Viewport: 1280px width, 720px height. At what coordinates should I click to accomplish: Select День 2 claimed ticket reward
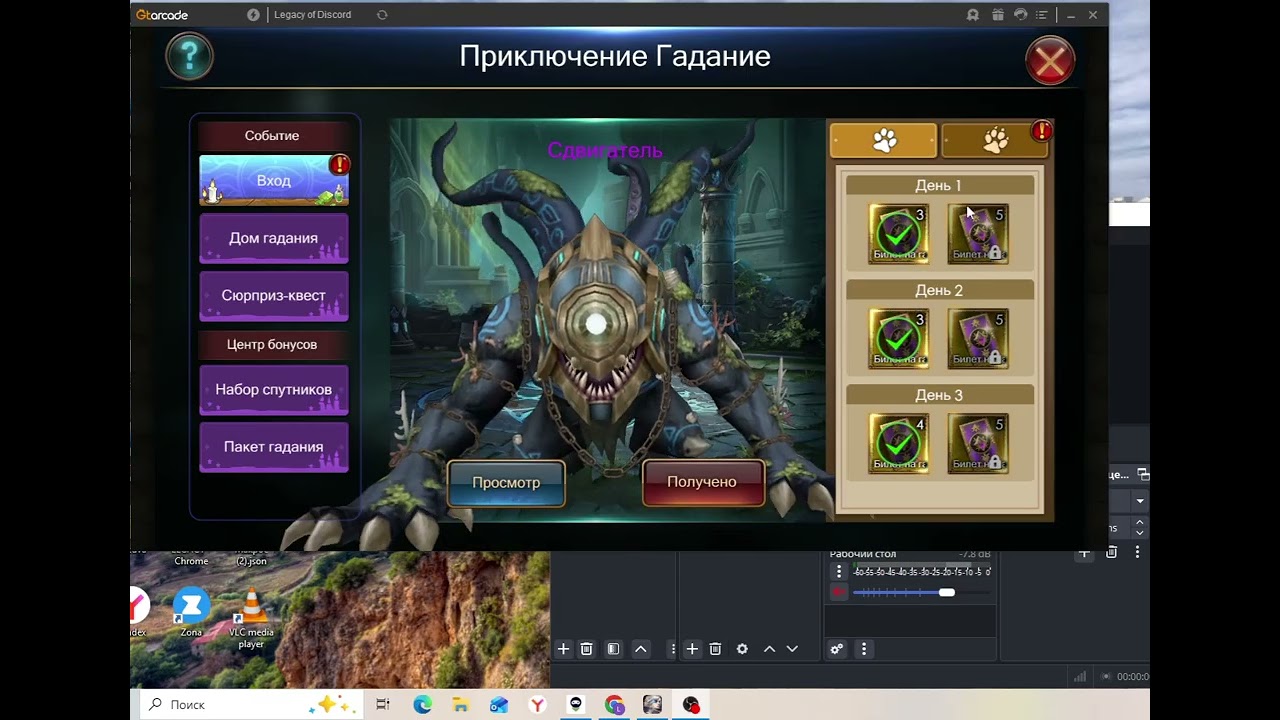point(899,338)
